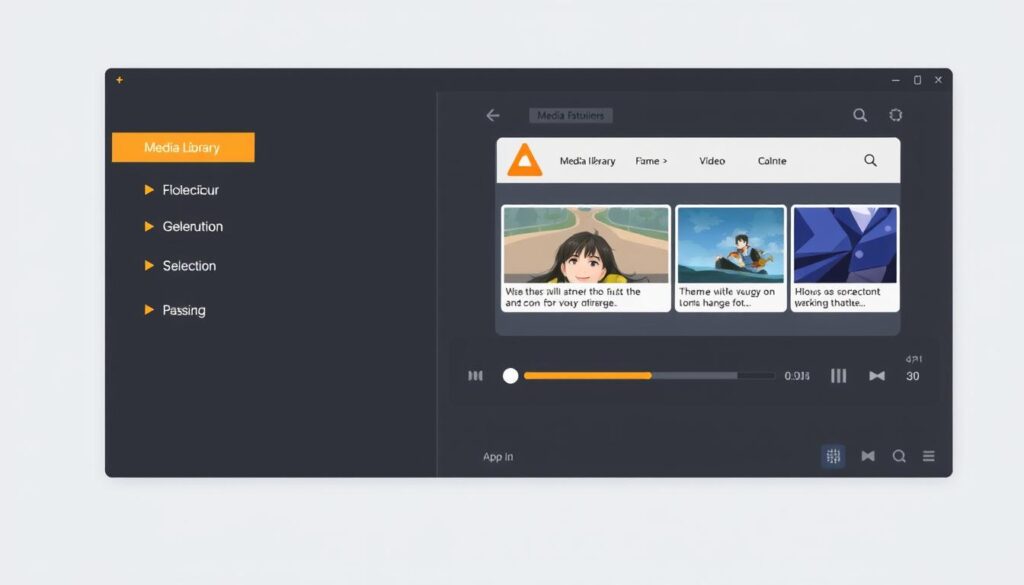Toggle the highlighted equalizer grid icon
Image resolution: width=1024 pixels, height=585 pixels.
(x=833, y=456)
